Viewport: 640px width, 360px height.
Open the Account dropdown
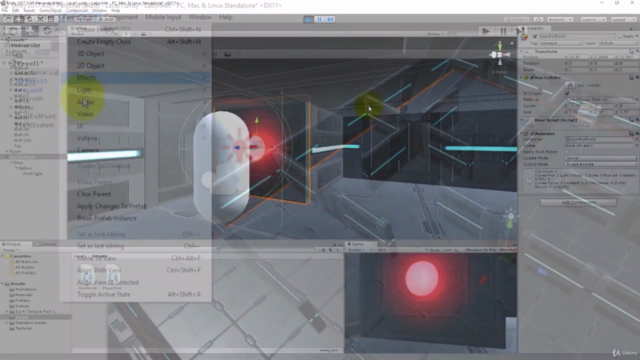(560, 19)
